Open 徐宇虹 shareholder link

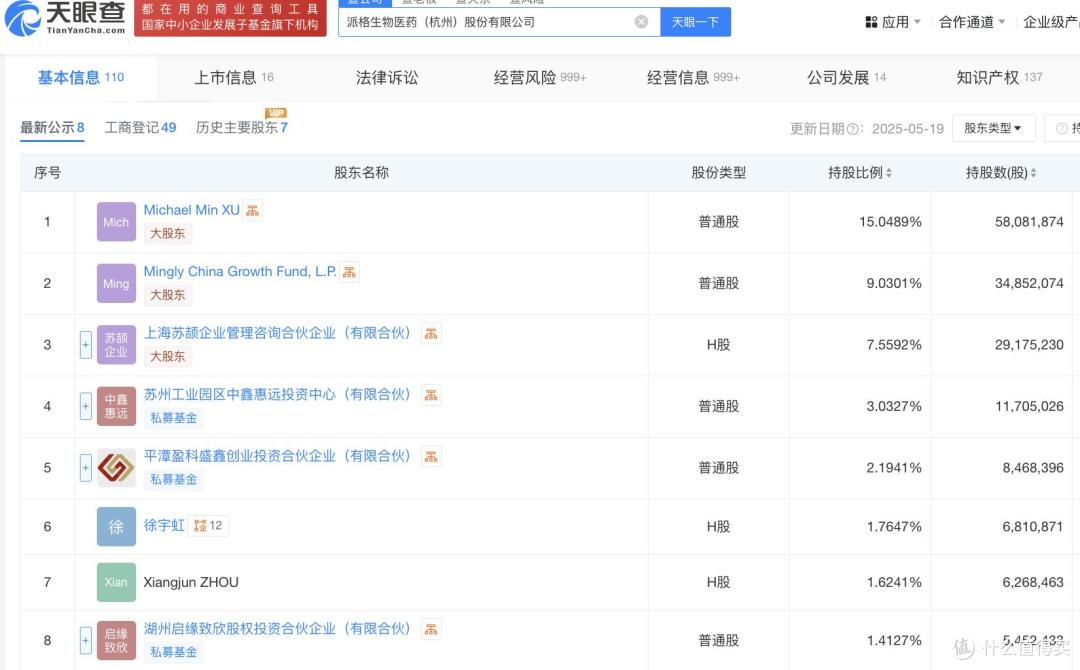click(164, 525)
